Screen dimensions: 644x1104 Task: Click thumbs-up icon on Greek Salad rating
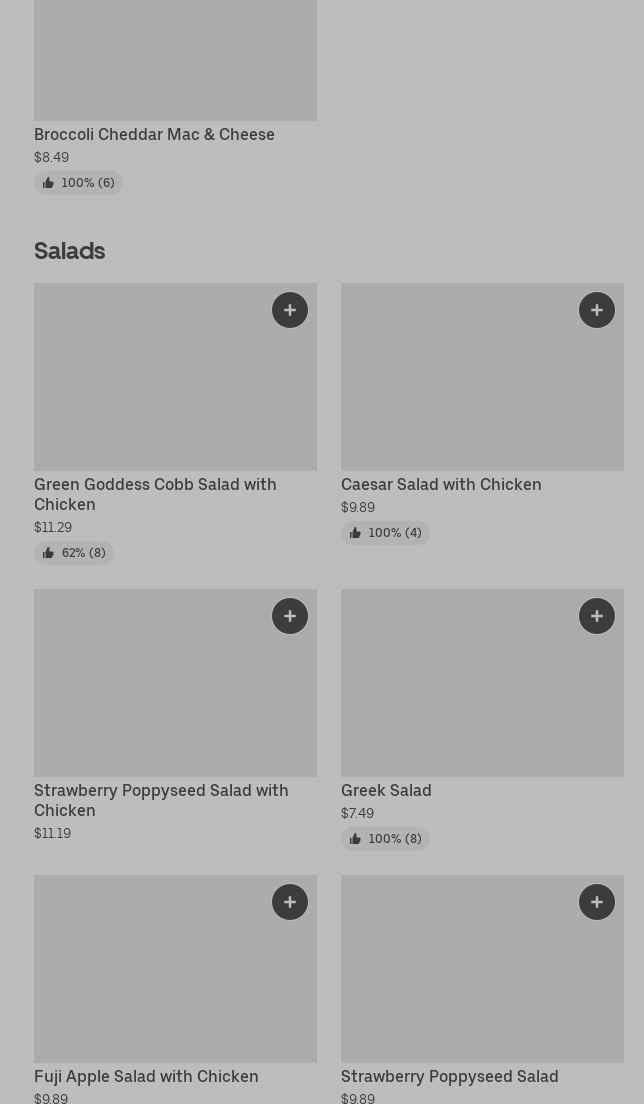pyautogui.click(x=355, y=839)
